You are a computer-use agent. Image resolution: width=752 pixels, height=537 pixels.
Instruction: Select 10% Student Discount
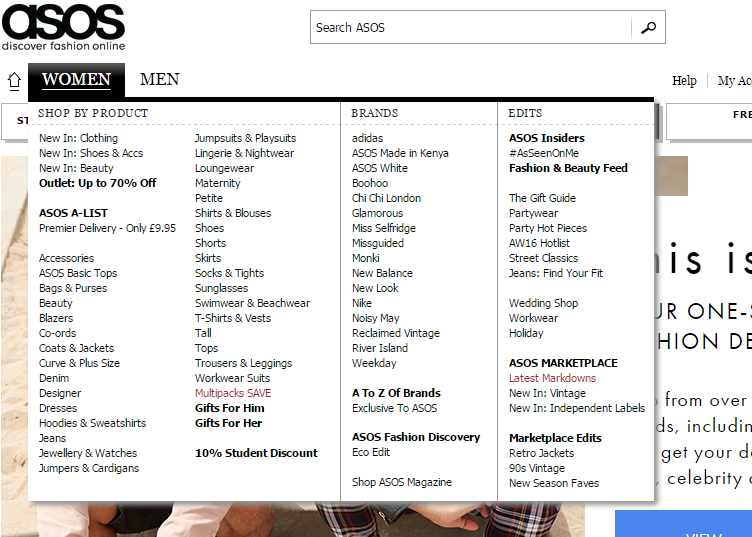(256, 453)
